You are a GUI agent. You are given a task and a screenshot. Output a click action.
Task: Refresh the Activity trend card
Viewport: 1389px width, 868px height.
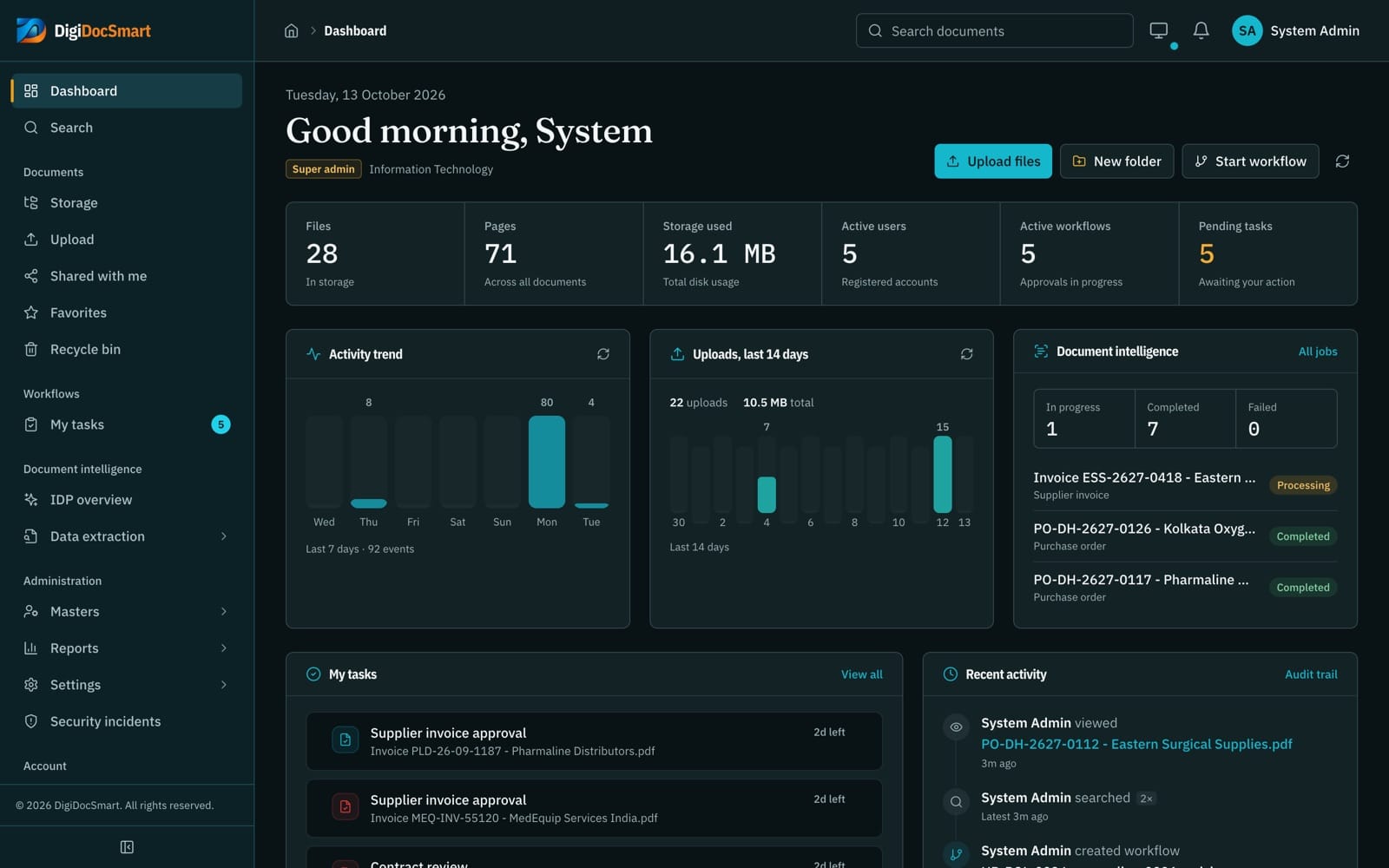(603, 354)
